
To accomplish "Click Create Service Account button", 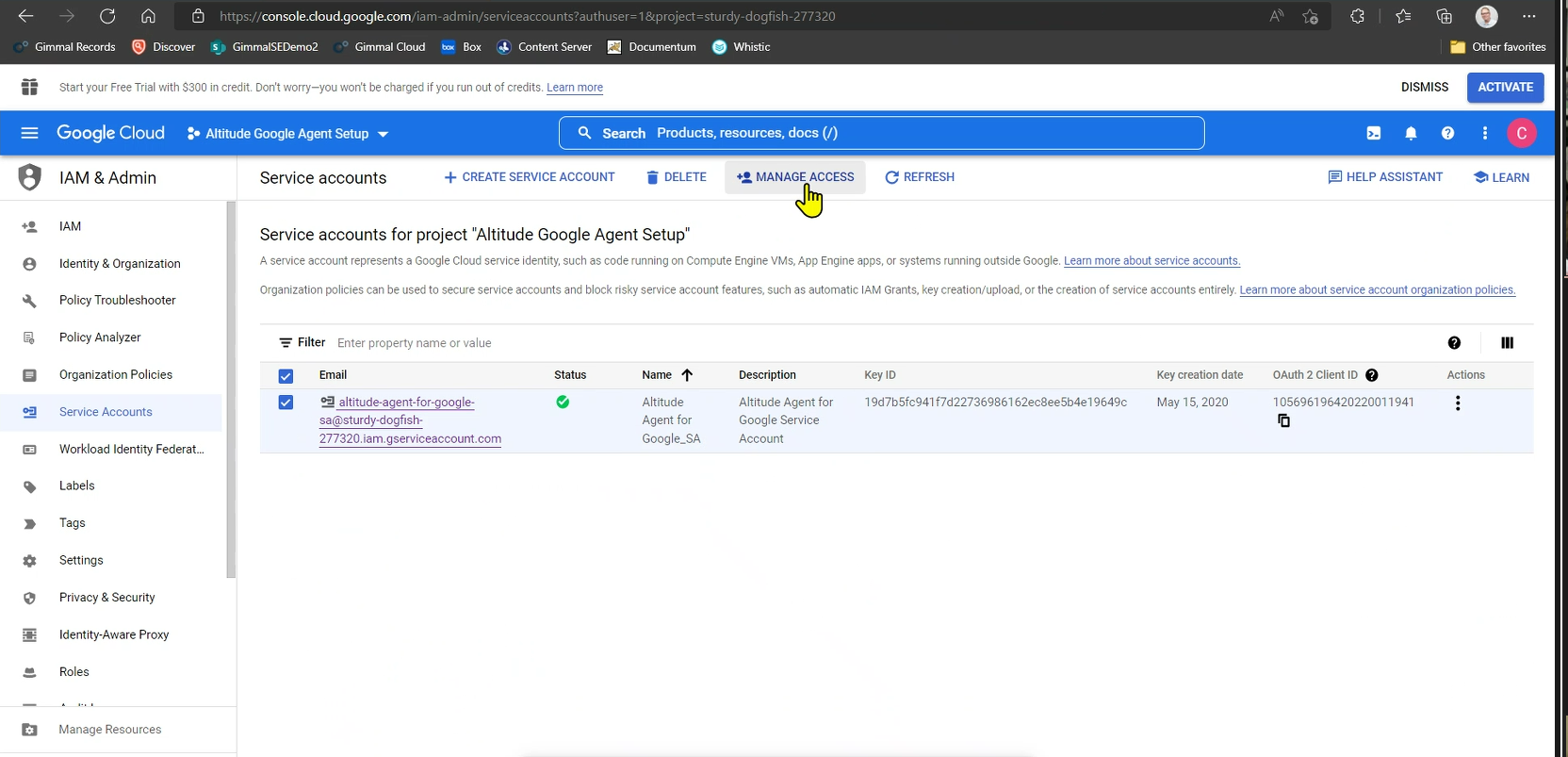I will 530,177.
